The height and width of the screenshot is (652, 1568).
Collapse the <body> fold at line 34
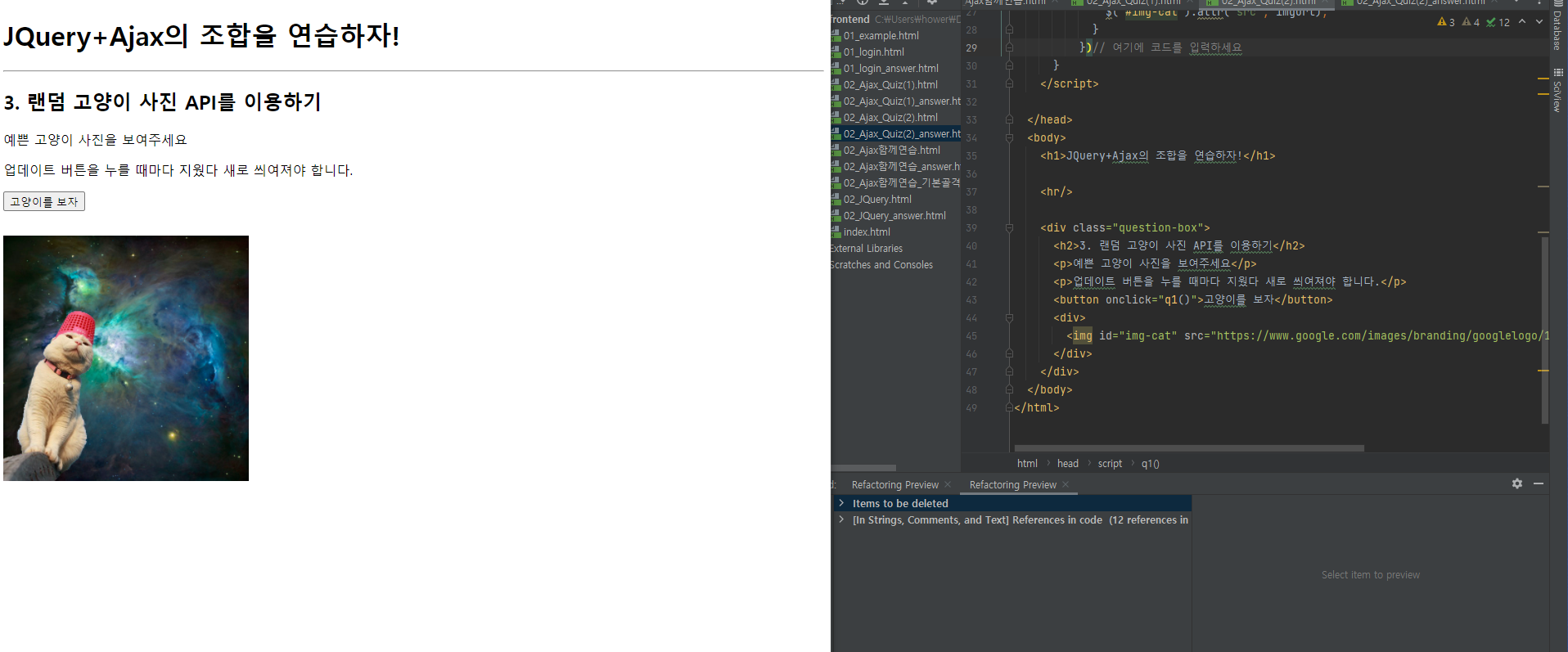pyautogui.click(x=1009, y=137)
